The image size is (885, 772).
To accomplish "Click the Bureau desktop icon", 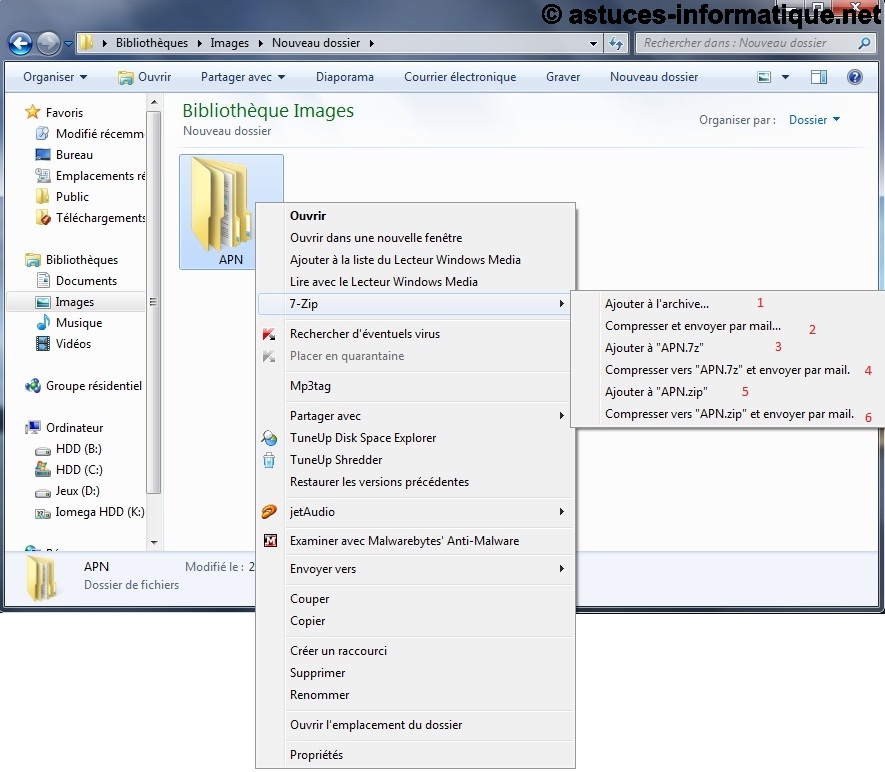I will (43, 155).
